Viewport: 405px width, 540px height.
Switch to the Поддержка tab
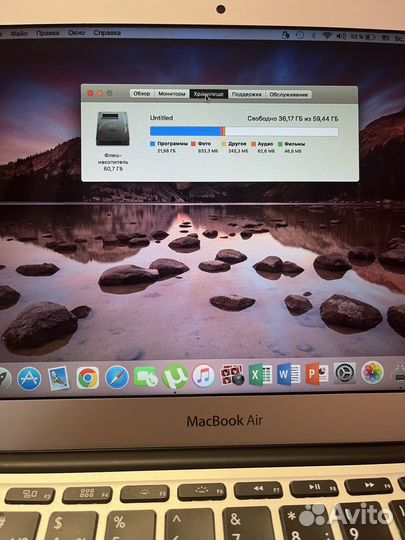pyautogui.click(x=247, y=94)
